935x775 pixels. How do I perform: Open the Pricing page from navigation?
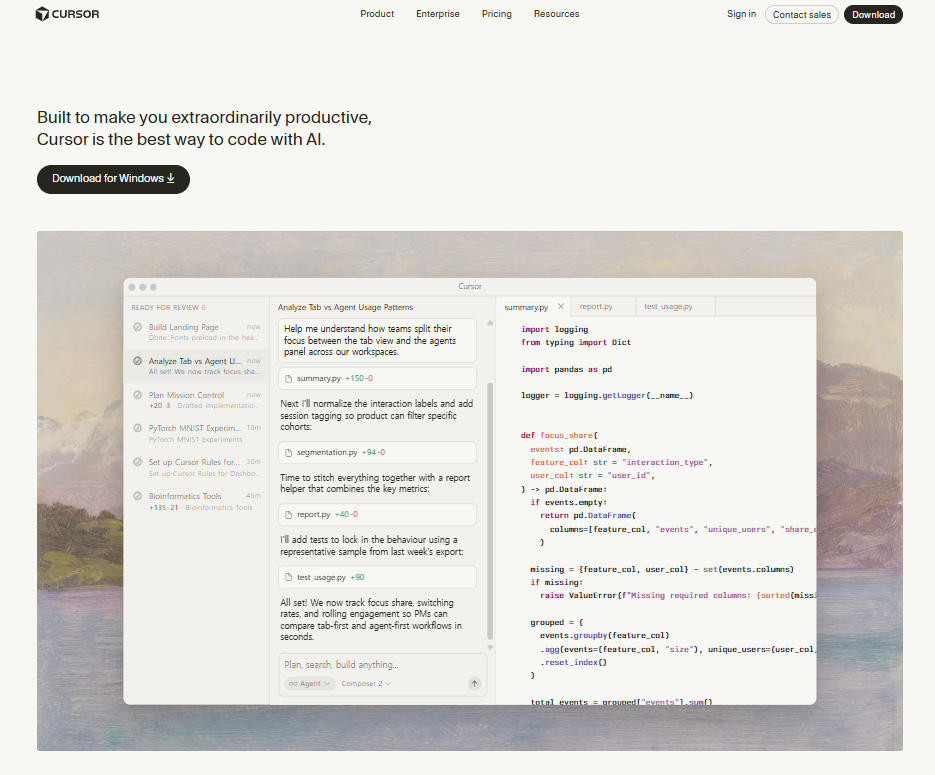(496, 14)
